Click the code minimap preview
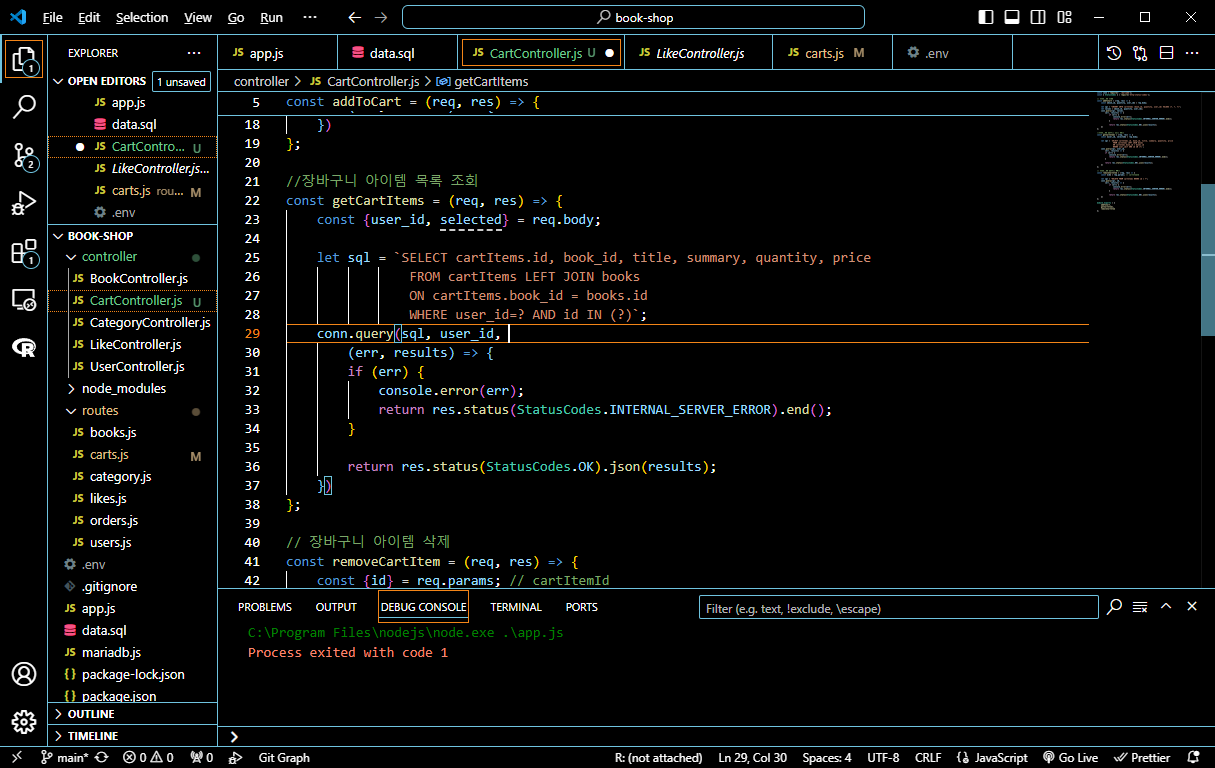This screenshot has height=768, width=1215. click(x=1146, y=150)
